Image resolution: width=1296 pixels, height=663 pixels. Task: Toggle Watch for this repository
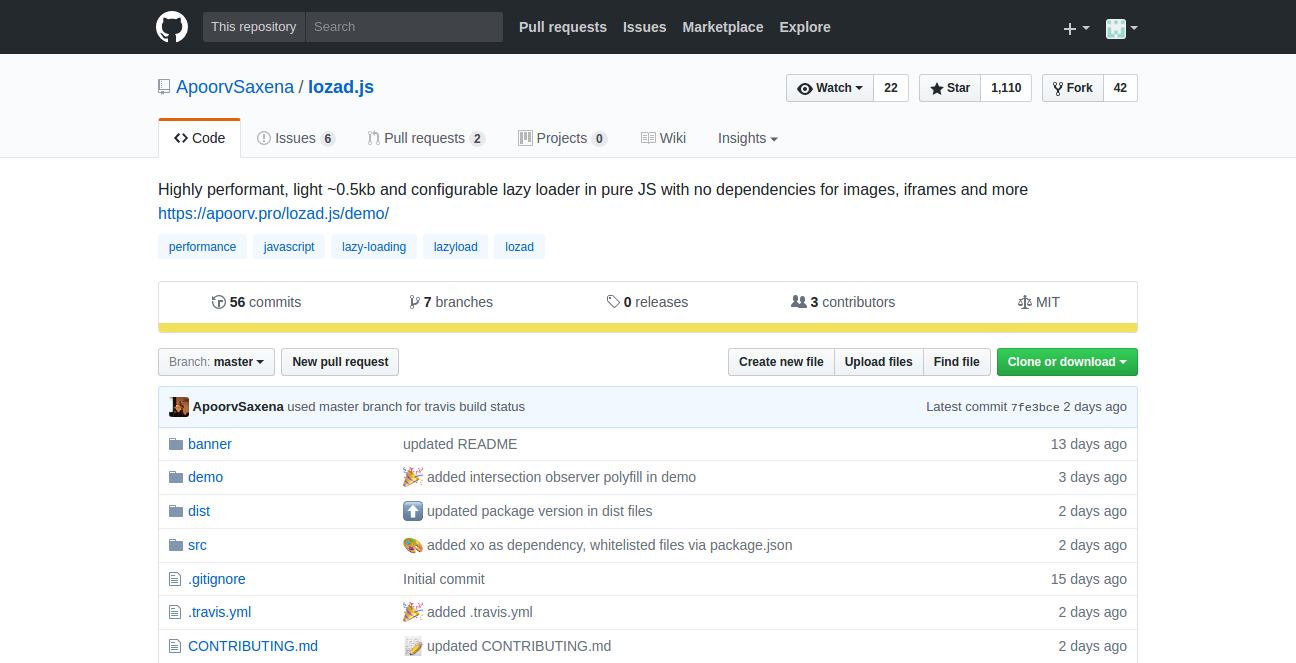pyautogui.click(x=830, y=88)
